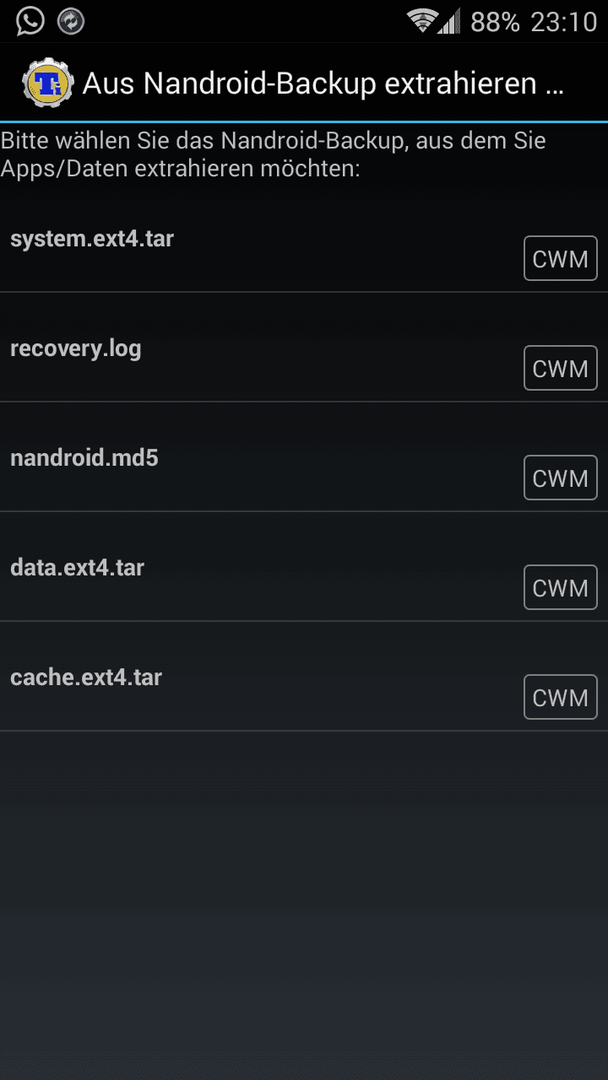
Task: Tap the CWM badge next to system.ext4.tar
Action: pyautogui.click(x=560, y=258)
